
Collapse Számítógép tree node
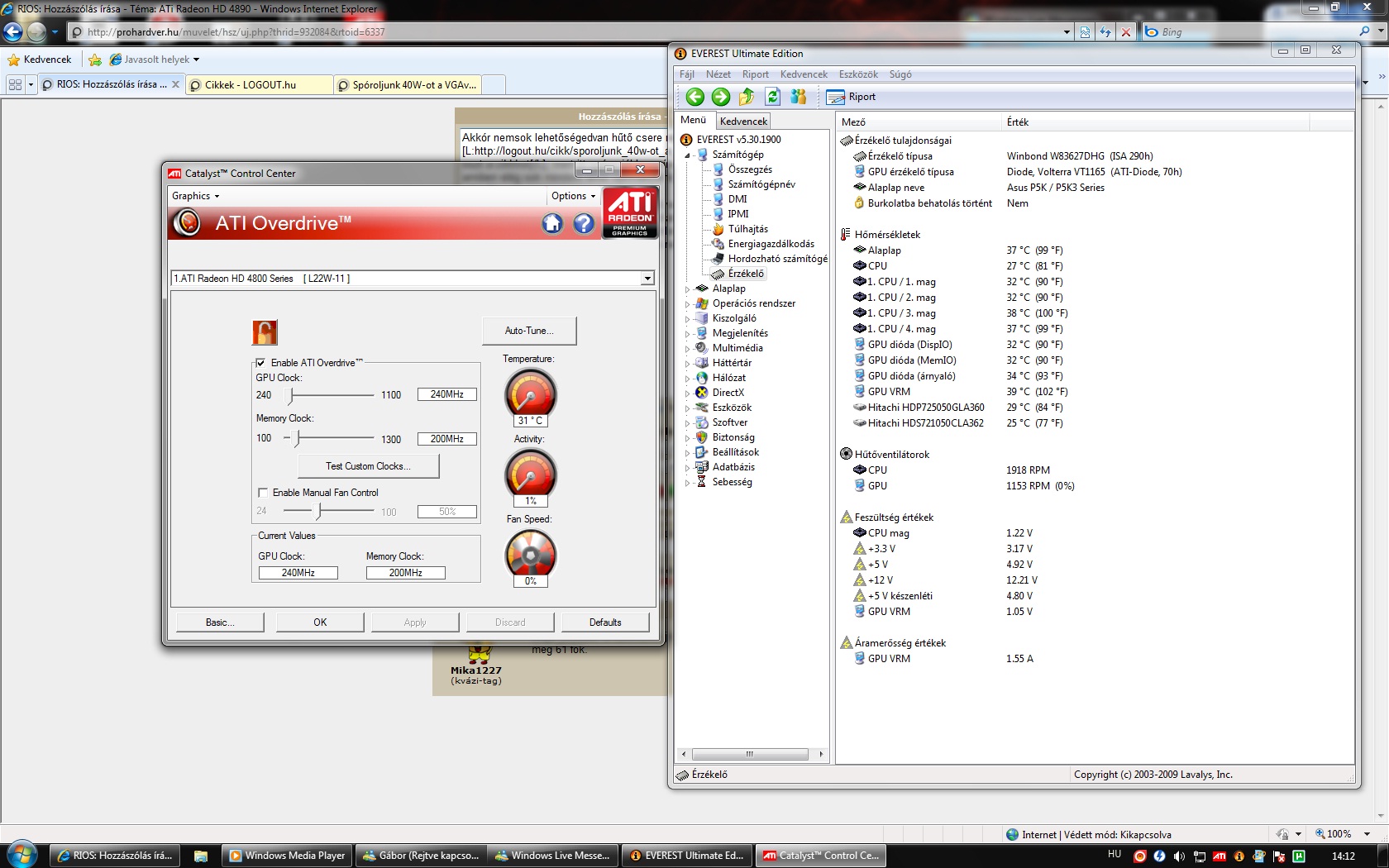pos(687,155)
